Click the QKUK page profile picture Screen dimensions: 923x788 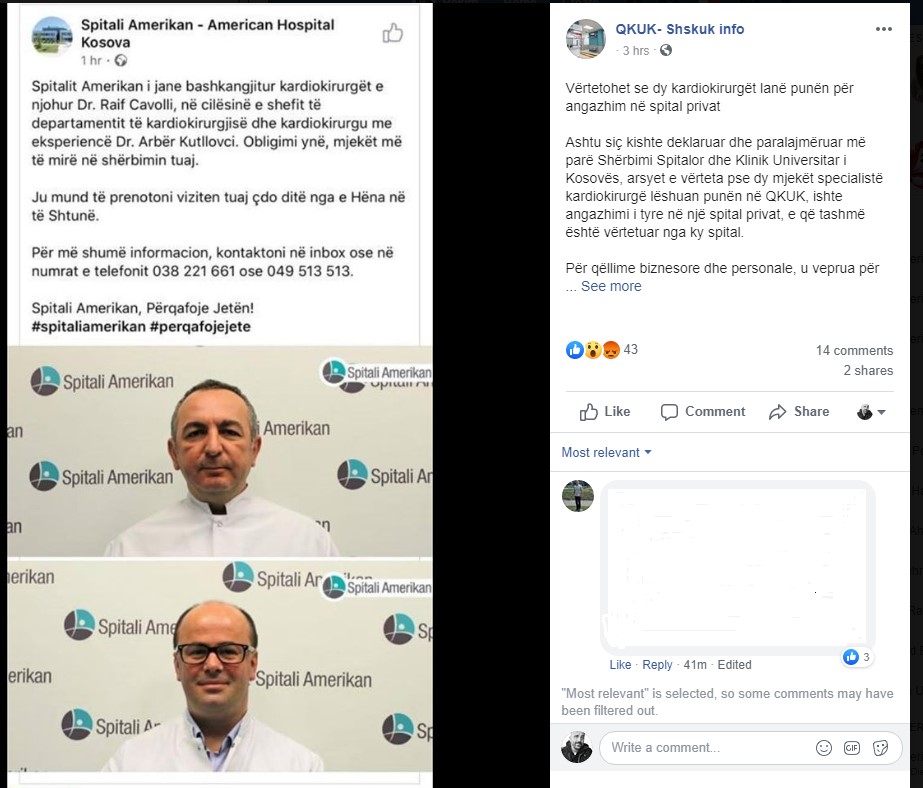pyautogui.click(x=586, y=39)
